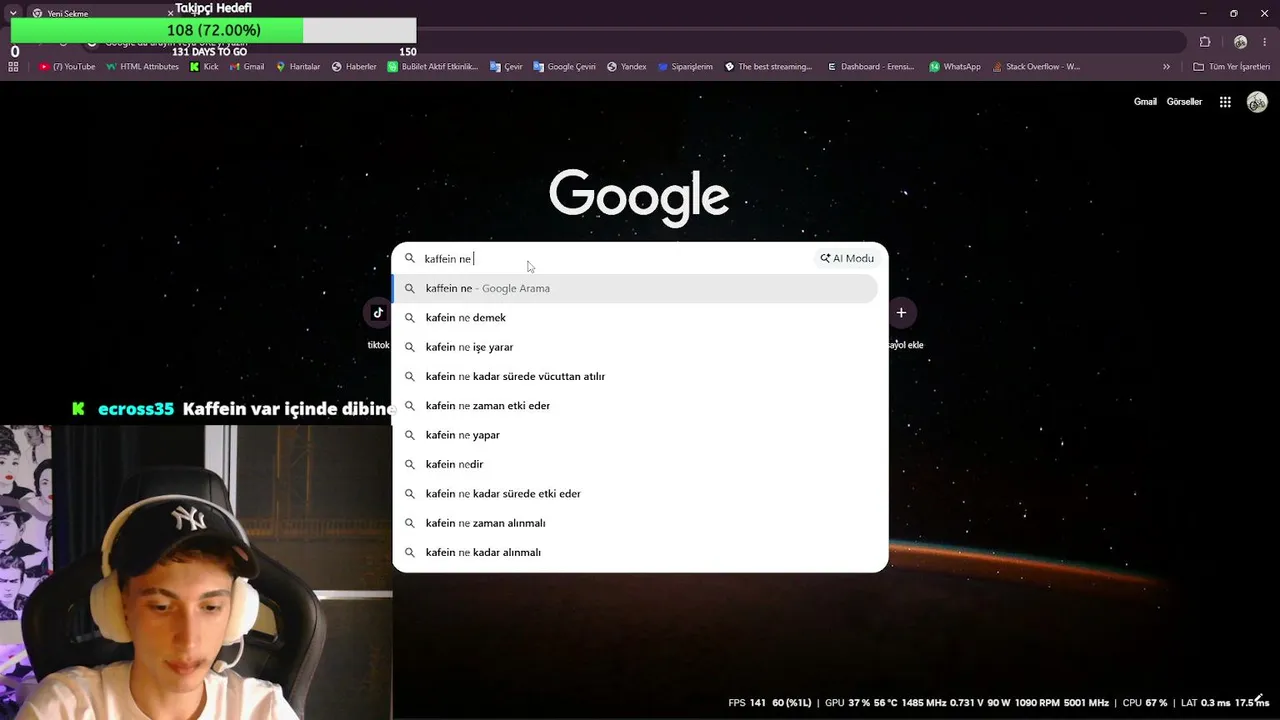The image size is (1280, 720).
Task: Click the add shortcut plus button
Action: tap(901, 313)
